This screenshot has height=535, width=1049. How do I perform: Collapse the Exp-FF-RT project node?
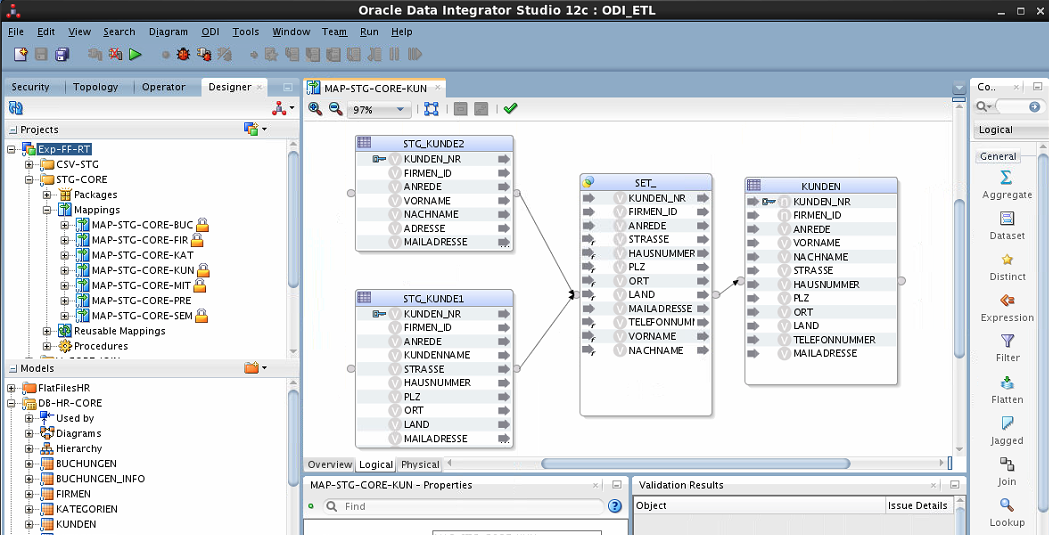pyautogui.click(x=11, y=149)
